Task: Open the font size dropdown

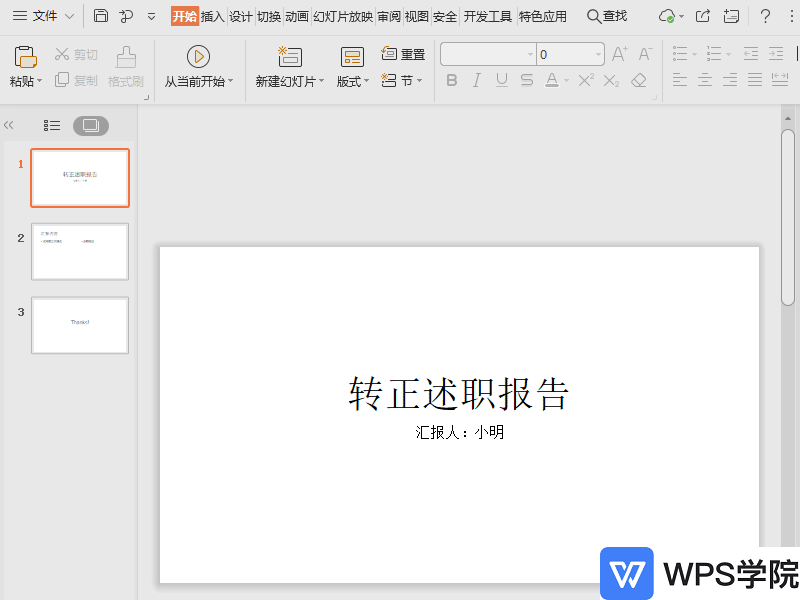Action: [x=598, y=54]
